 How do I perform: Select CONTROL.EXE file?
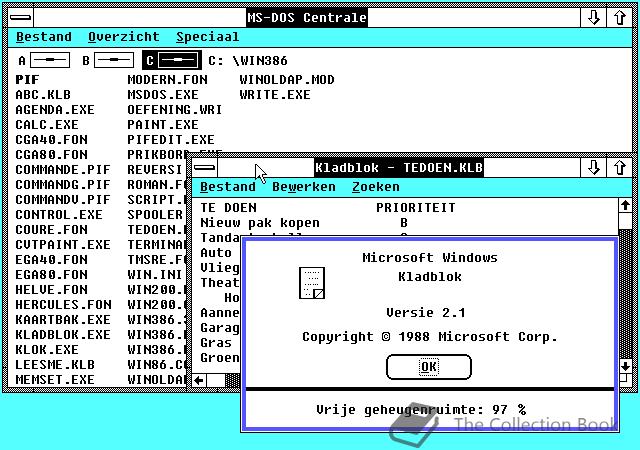coord(59,215)
